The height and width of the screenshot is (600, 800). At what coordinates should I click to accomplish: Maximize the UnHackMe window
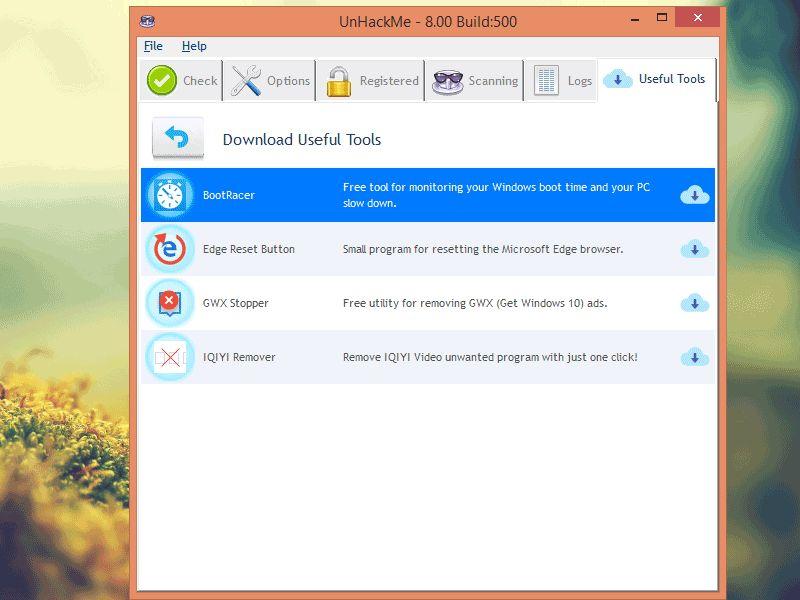(x=662, y=18)
